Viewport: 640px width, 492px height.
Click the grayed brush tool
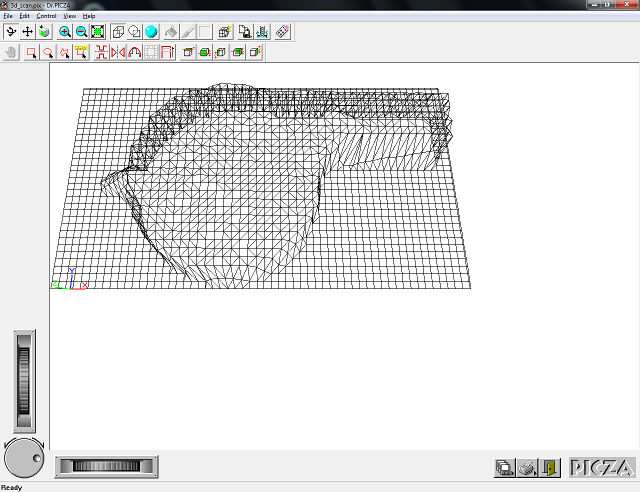188,32
